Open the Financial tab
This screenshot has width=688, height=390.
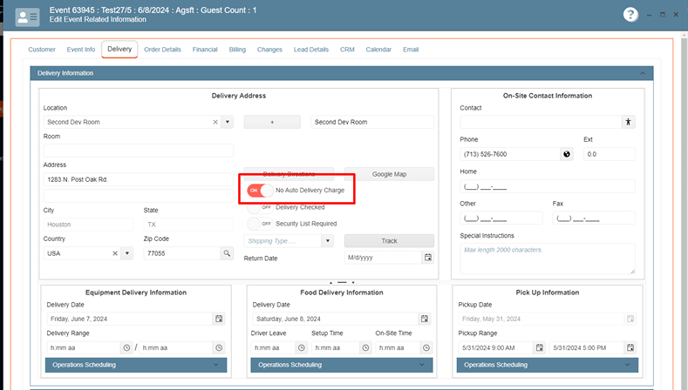(205, 50)
